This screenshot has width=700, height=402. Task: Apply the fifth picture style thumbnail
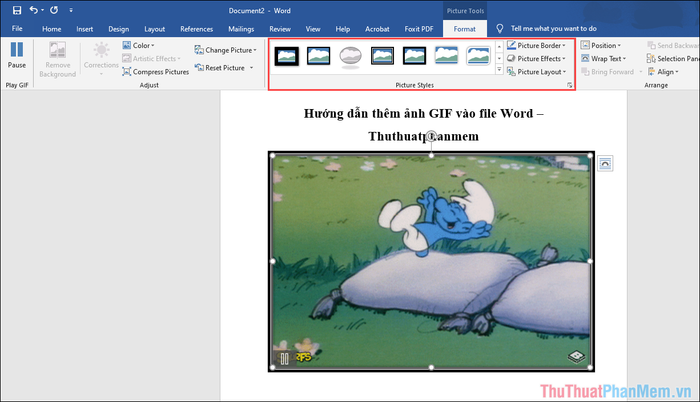coord(414,56)
